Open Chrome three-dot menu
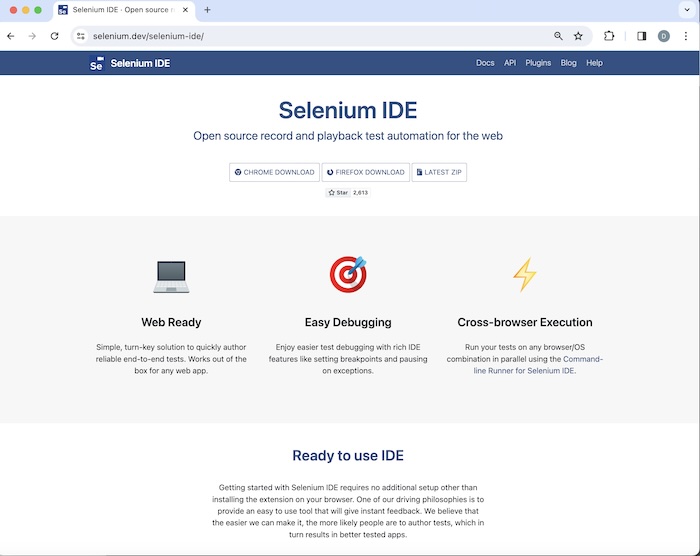 [686, 36]
